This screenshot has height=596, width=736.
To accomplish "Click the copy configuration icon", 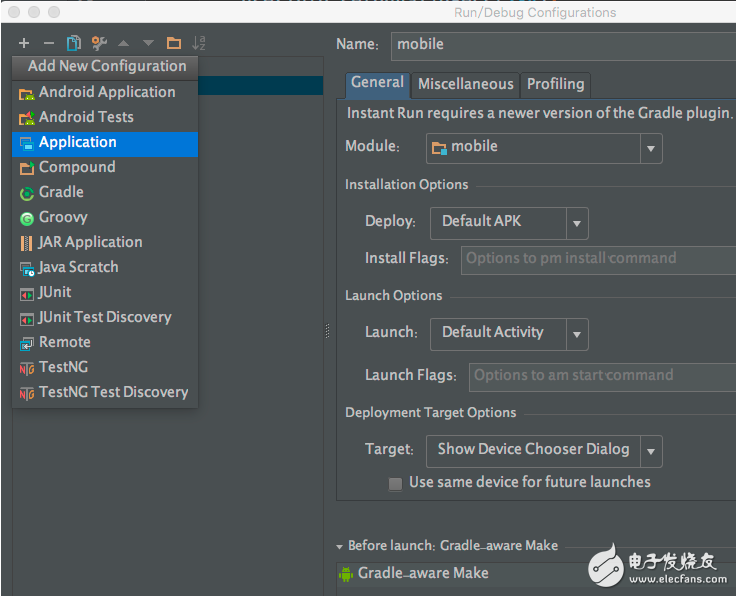I will point(73,43).
